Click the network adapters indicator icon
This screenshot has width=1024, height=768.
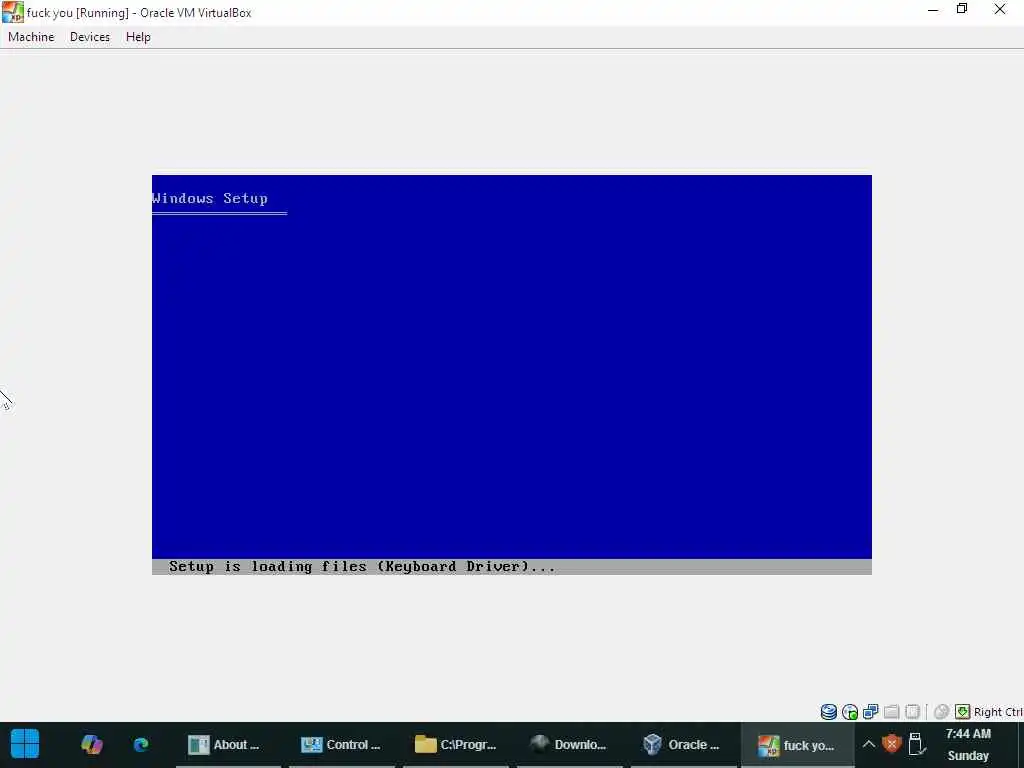[x=871, y=712]
